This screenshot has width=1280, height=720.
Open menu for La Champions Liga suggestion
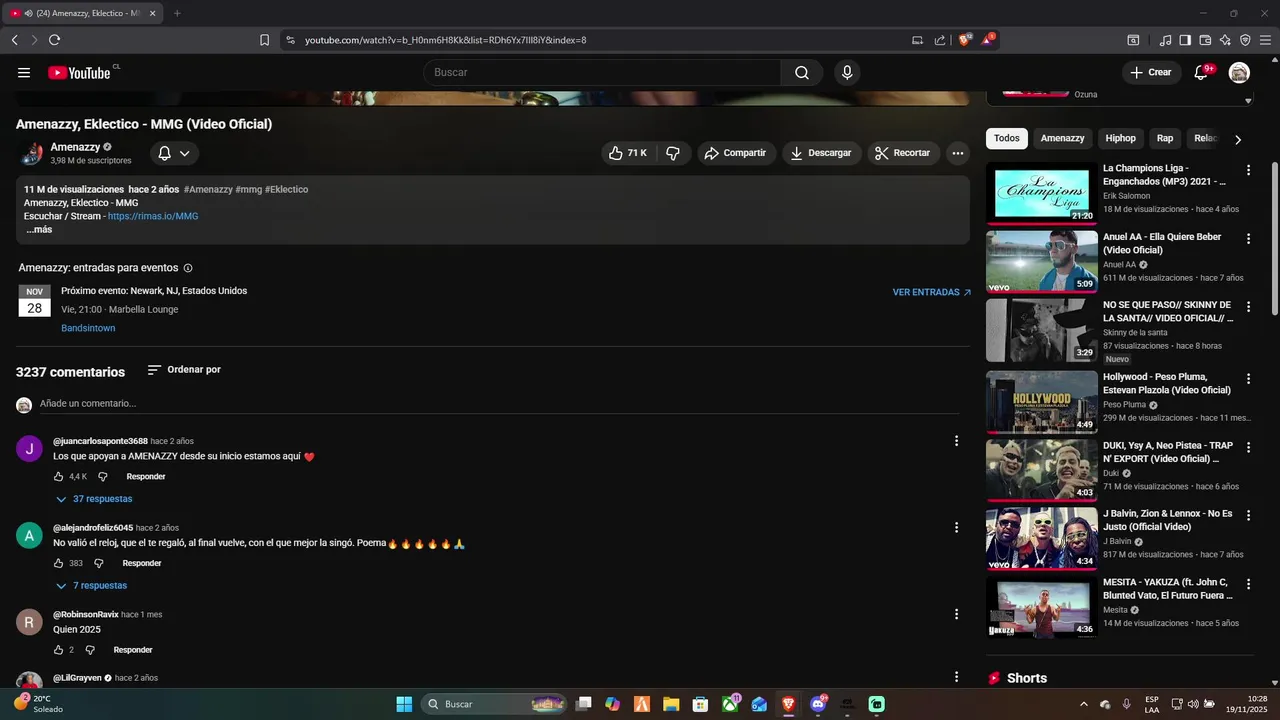(x=1248, y=170)
